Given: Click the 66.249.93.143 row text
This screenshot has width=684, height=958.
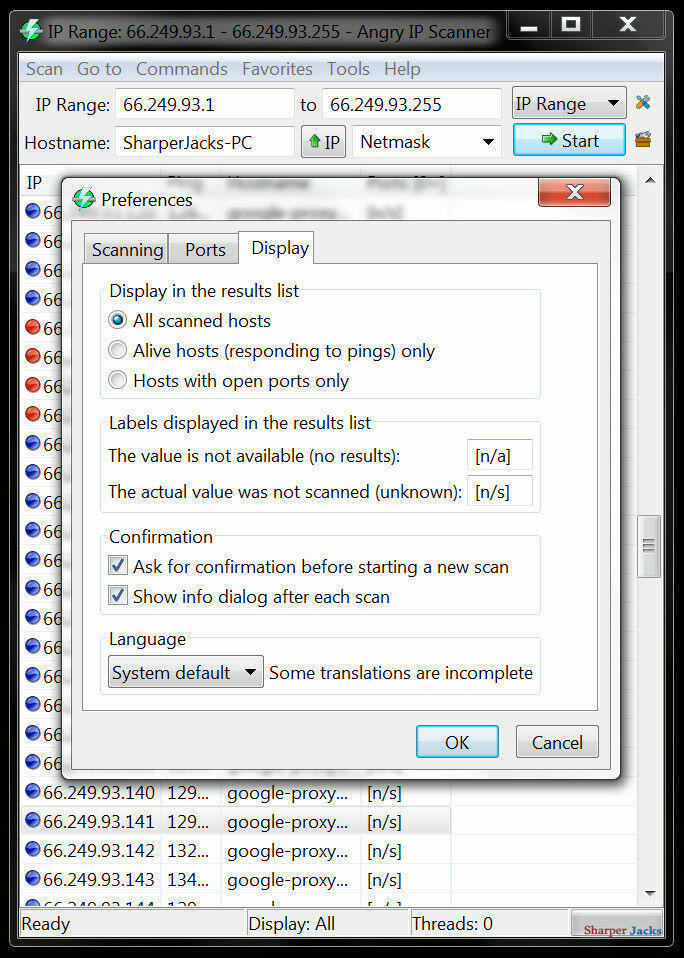Looking at the screenshot, I should (x=98, y=880).
